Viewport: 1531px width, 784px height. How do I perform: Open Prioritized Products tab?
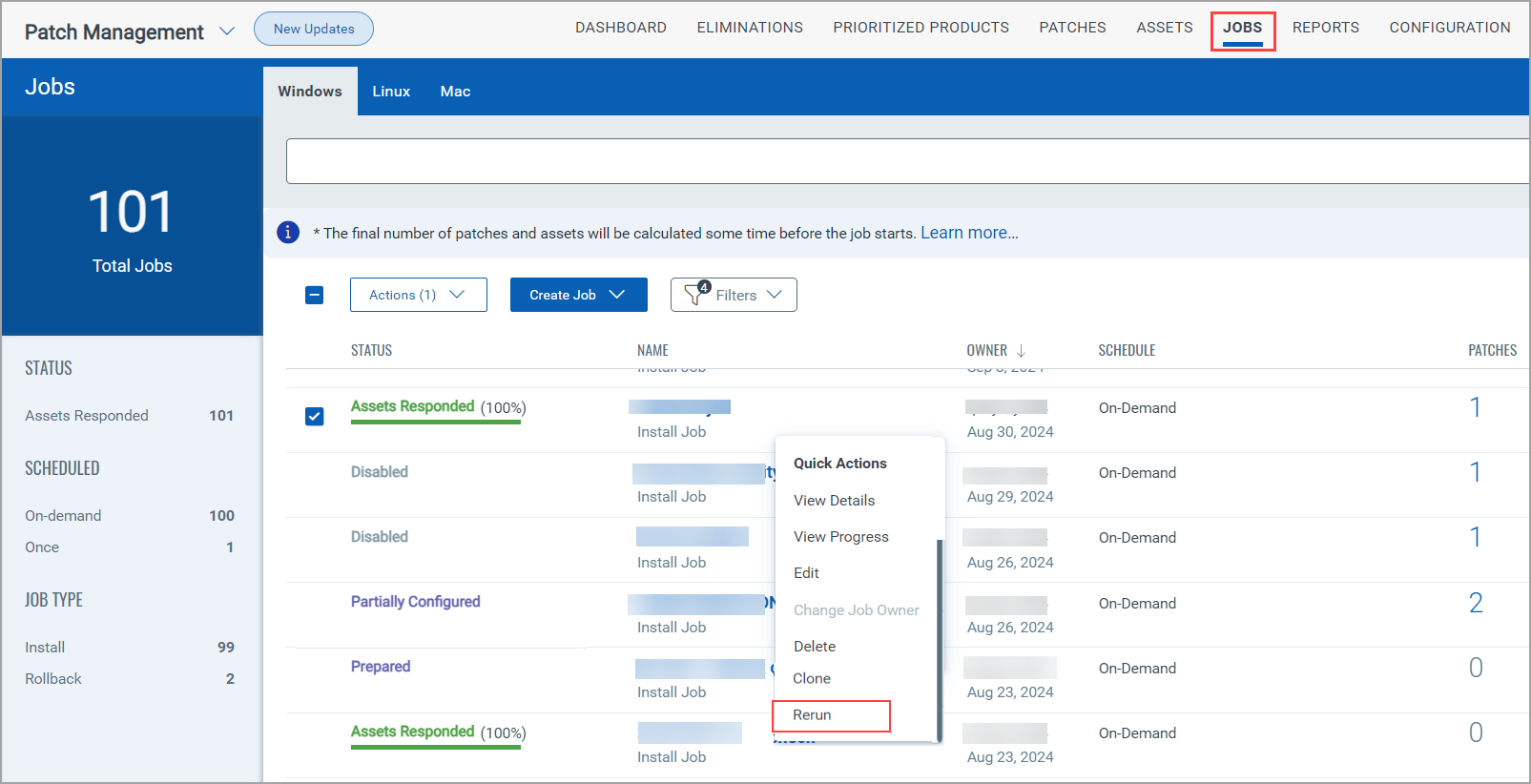coord(921,28)
